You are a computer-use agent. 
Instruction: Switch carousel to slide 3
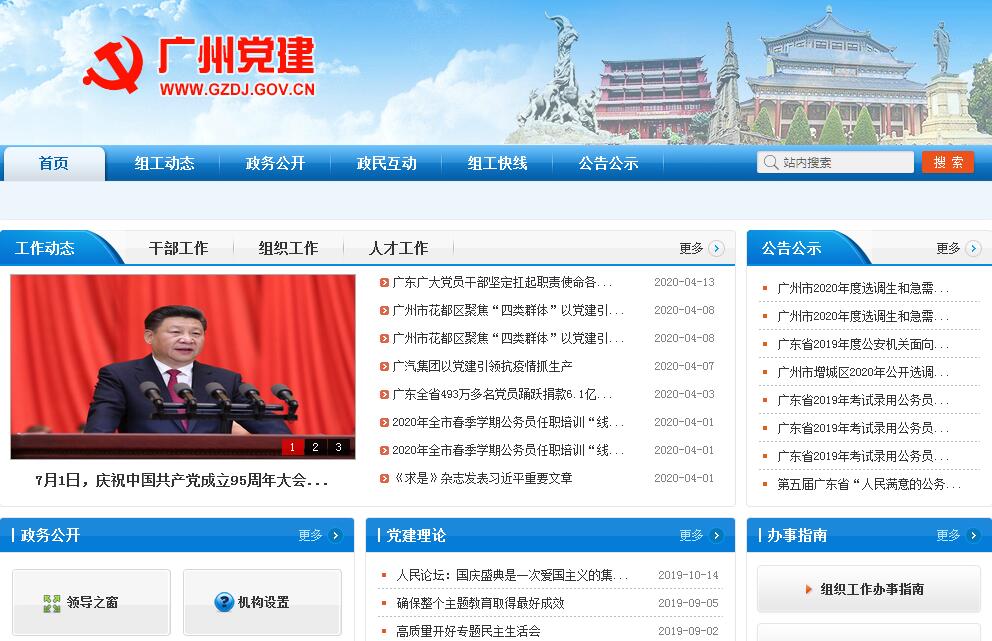click(x=338, y=447)
